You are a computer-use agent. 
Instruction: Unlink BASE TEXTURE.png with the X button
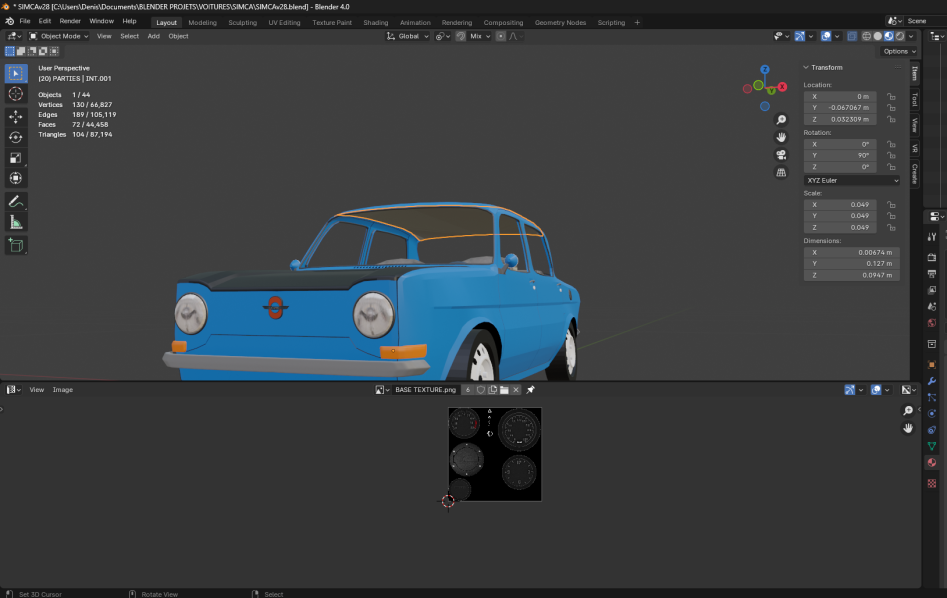pyautogui.click(x=516, y=390)
